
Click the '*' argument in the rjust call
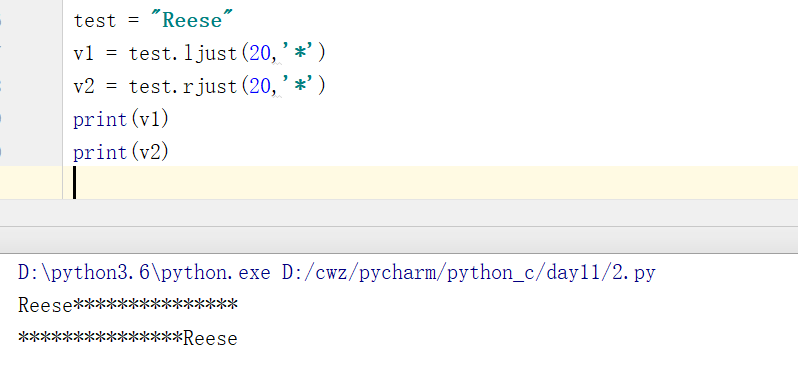click(299, 86)
